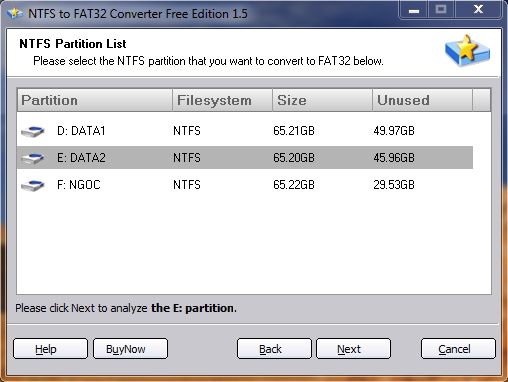Image resolution: width=508 pixels, height=382 pixels.
Task: Click the F: NGOC drive icon
Action: pos(33,185)
